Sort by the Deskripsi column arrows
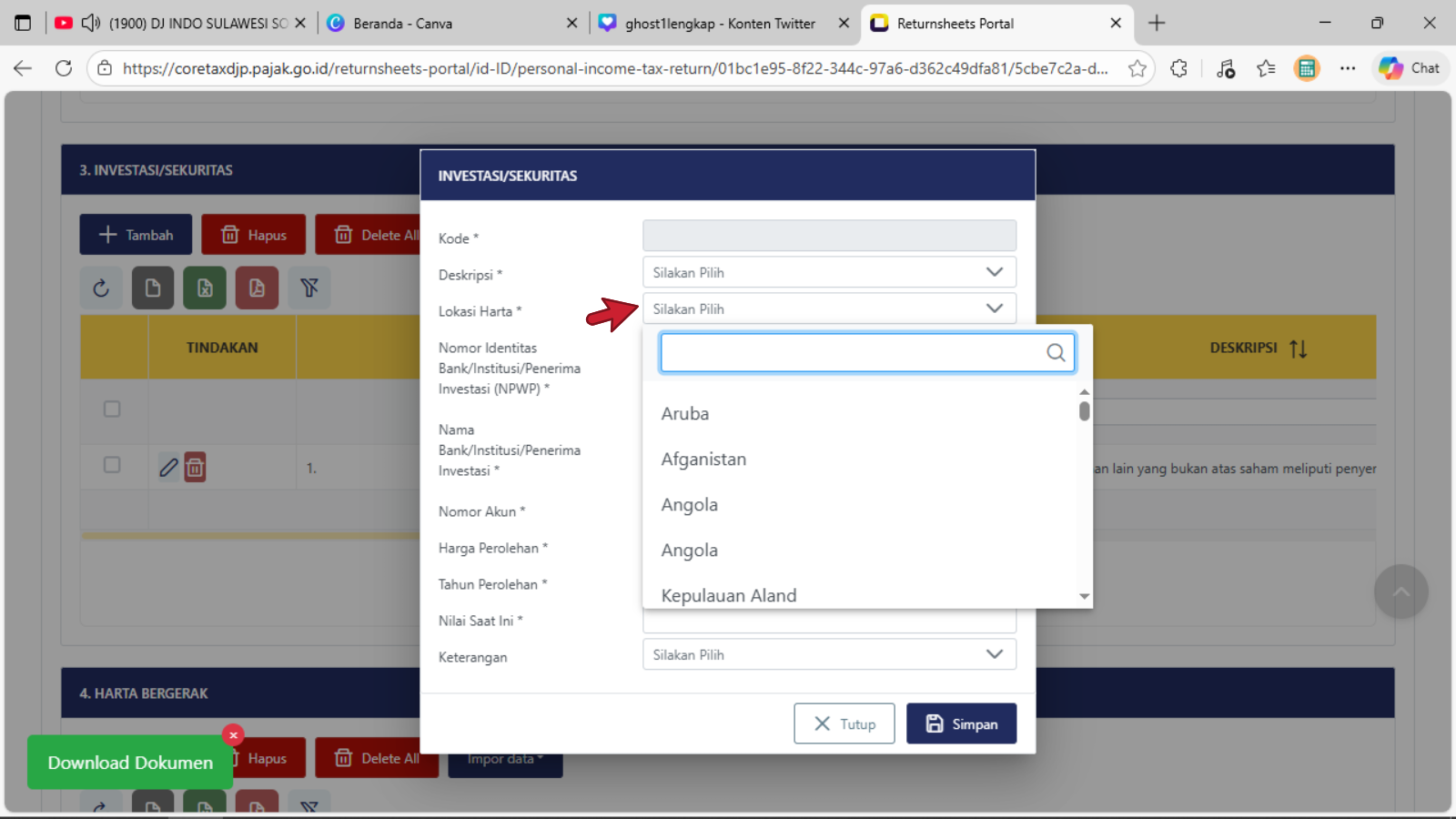1456x819 pixels. click(x=1299, y=349)
